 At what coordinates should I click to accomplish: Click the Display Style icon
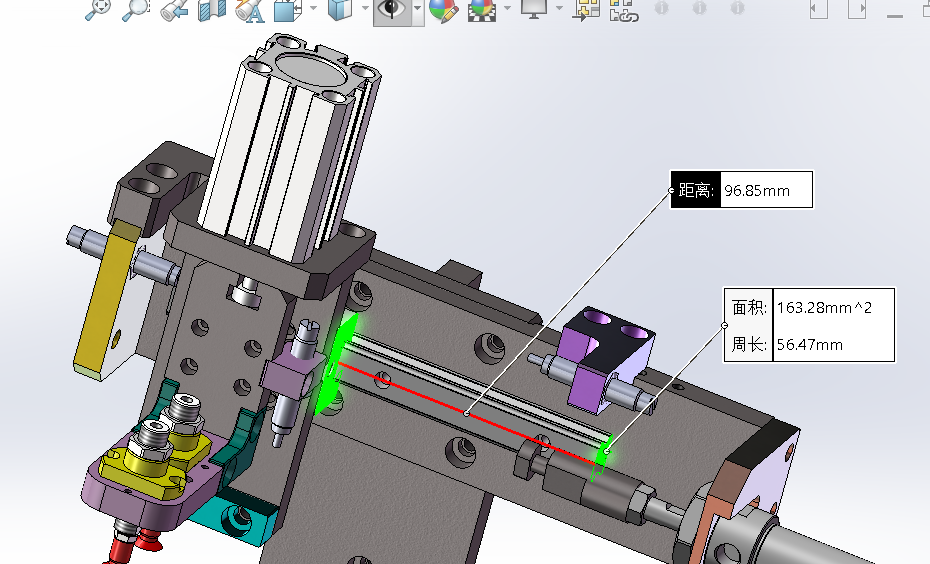(340, 9)
